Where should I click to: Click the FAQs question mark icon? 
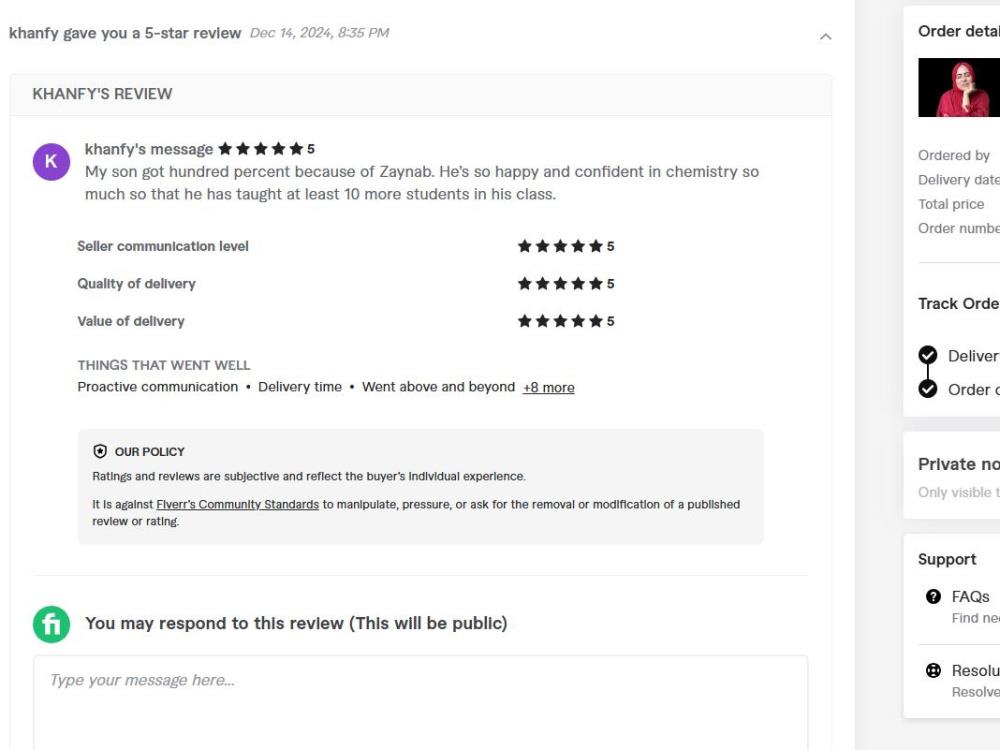point(933,597)
